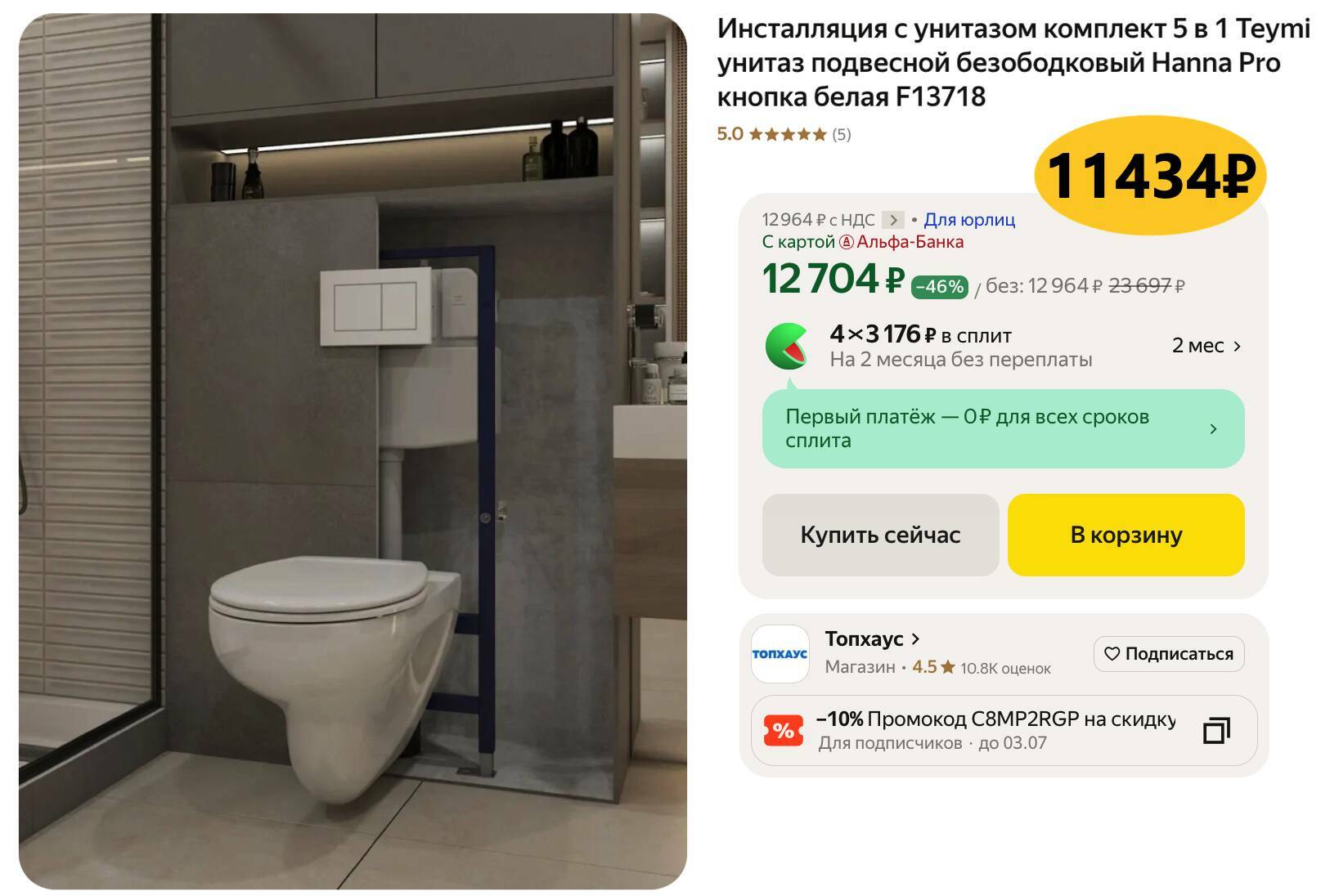Click the Для юрлиц link
Image resolution: width=1330 pixels, height=896 pixels.
tap(969, 220)
